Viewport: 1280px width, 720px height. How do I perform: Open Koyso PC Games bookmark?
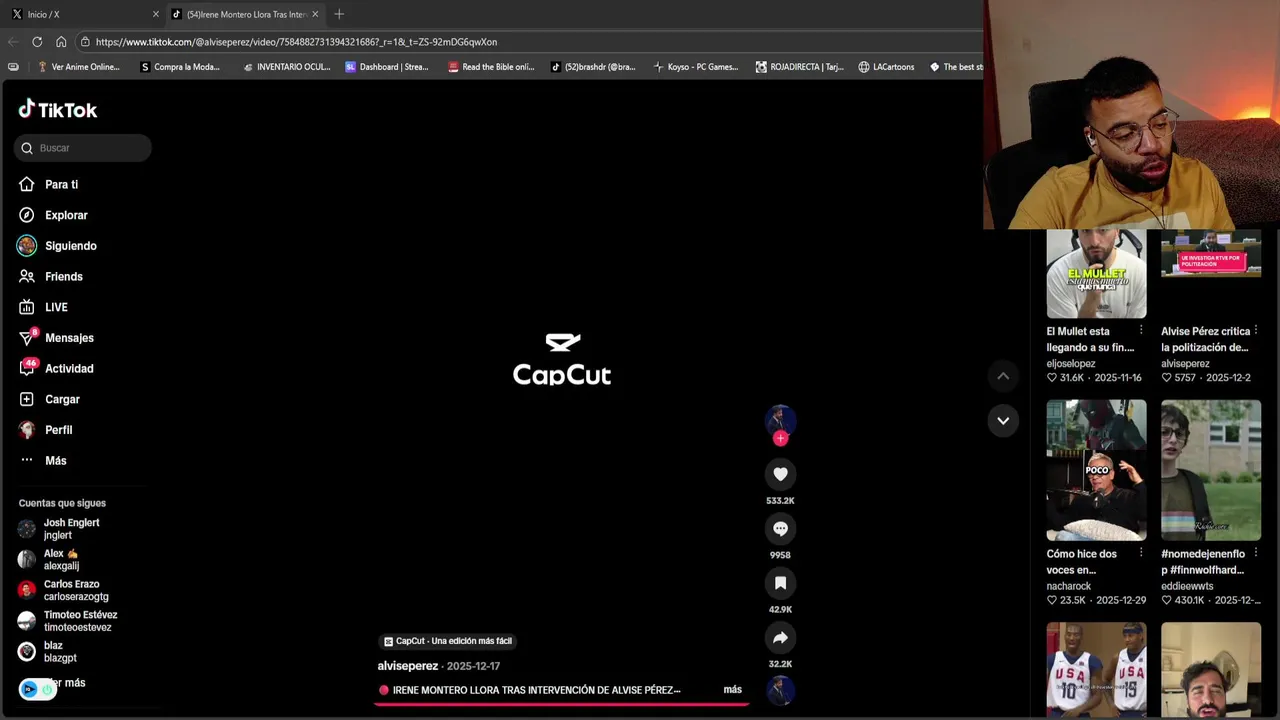click(x=696, y=67)
